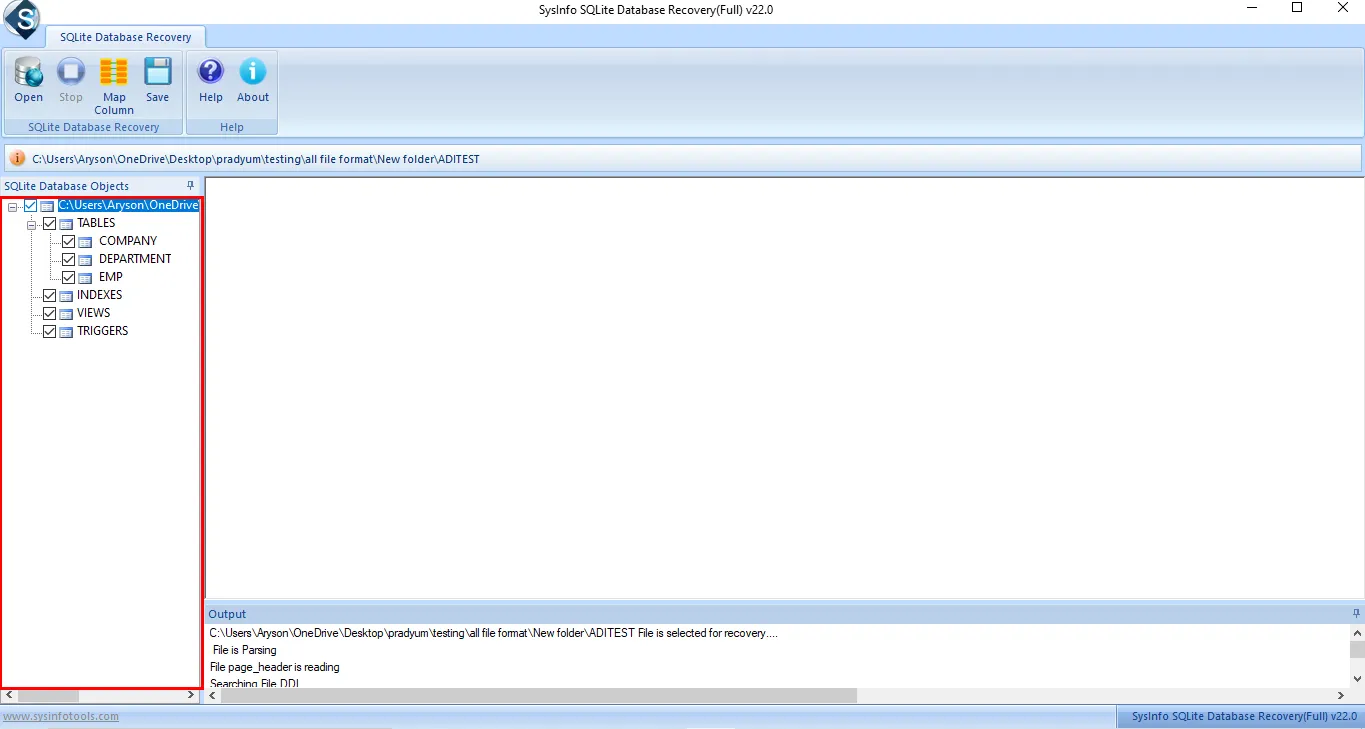Screen dimensions: 1365x729
Task: Pin the SQLite Database Objects panel
Action: [x=191, y=186]
